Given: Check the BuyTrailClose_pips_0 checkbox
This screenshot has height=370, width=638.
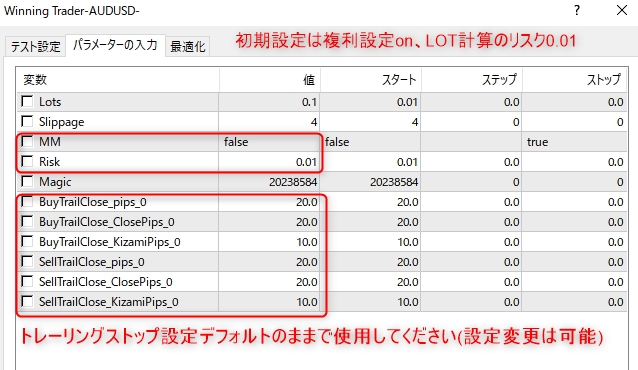Looking at the screenshot, I should (x=27, y=201).
